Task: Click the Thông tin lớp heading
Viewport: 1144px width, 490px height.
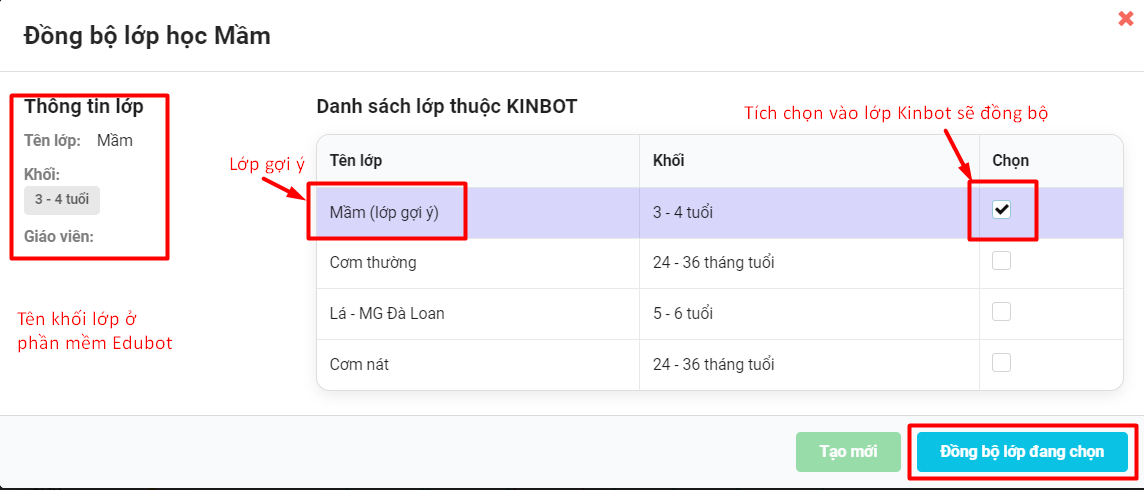Action: [x=84, y=106]
